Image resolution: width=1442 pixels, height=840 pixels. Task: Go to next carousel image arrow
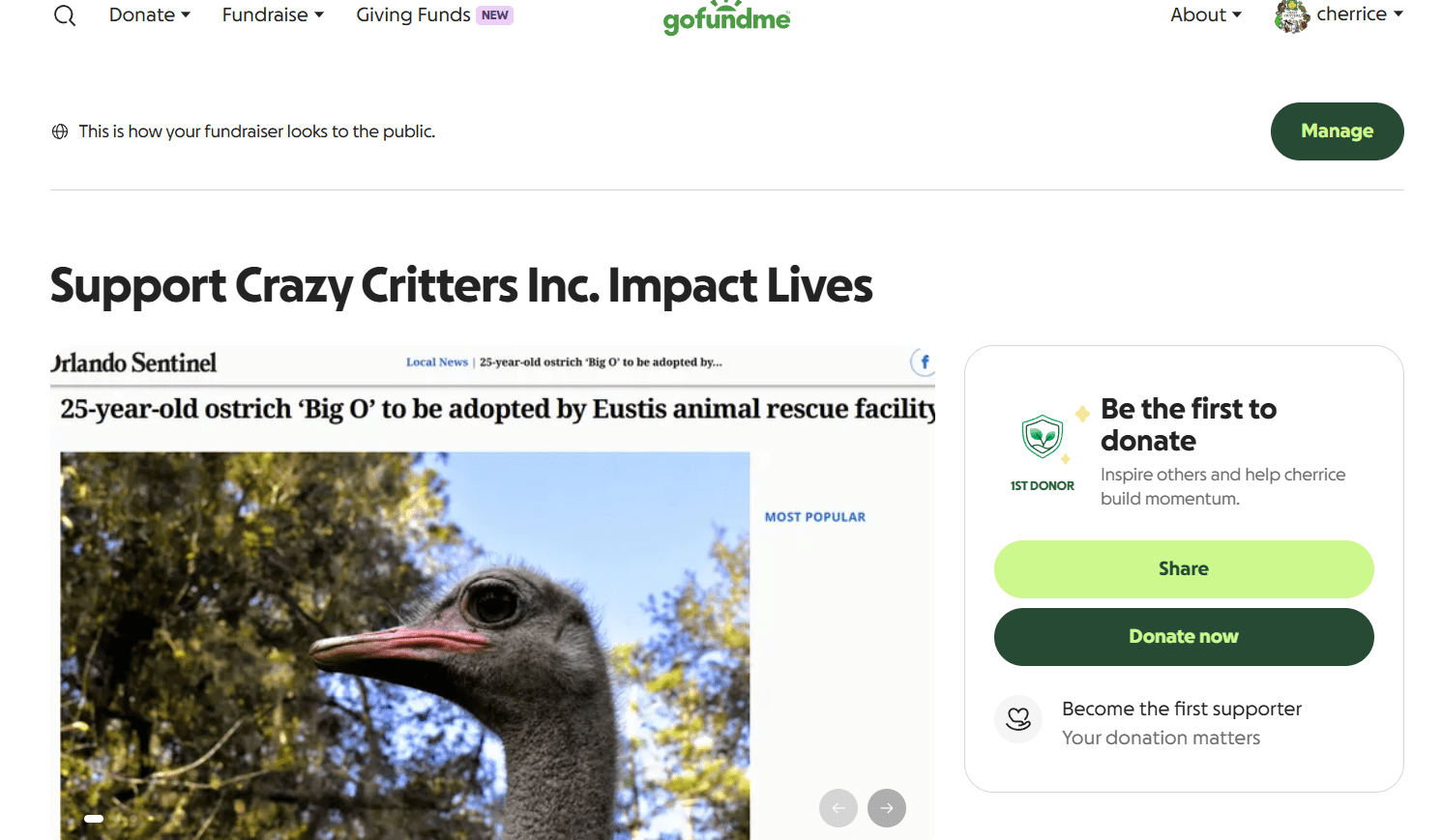coord(887,808)
